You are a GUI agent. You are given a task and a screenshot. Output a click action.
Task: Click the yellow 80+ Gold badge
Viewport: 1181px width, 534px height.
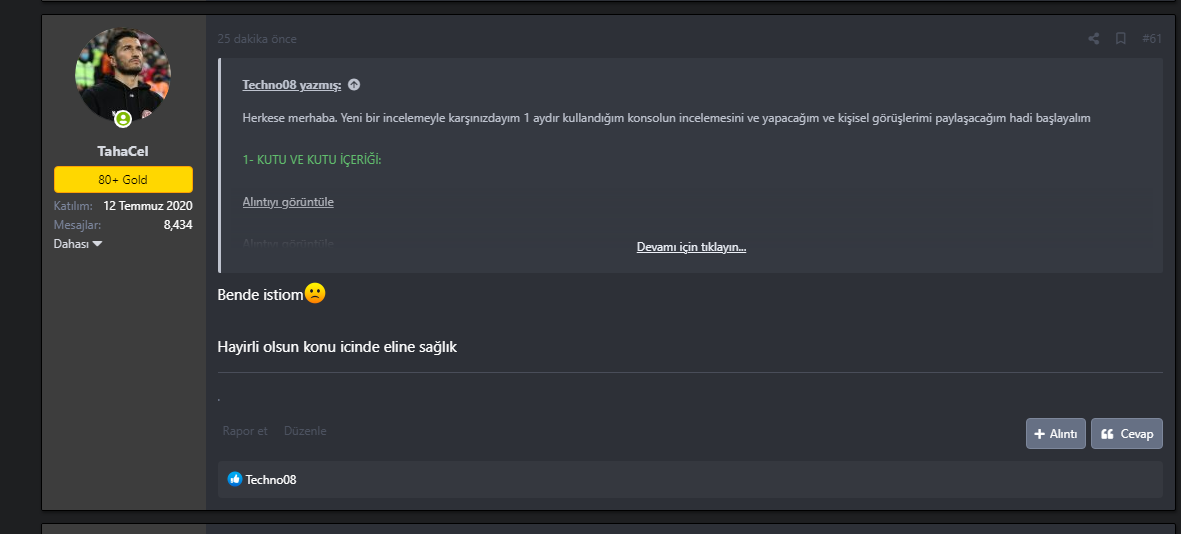123,180
